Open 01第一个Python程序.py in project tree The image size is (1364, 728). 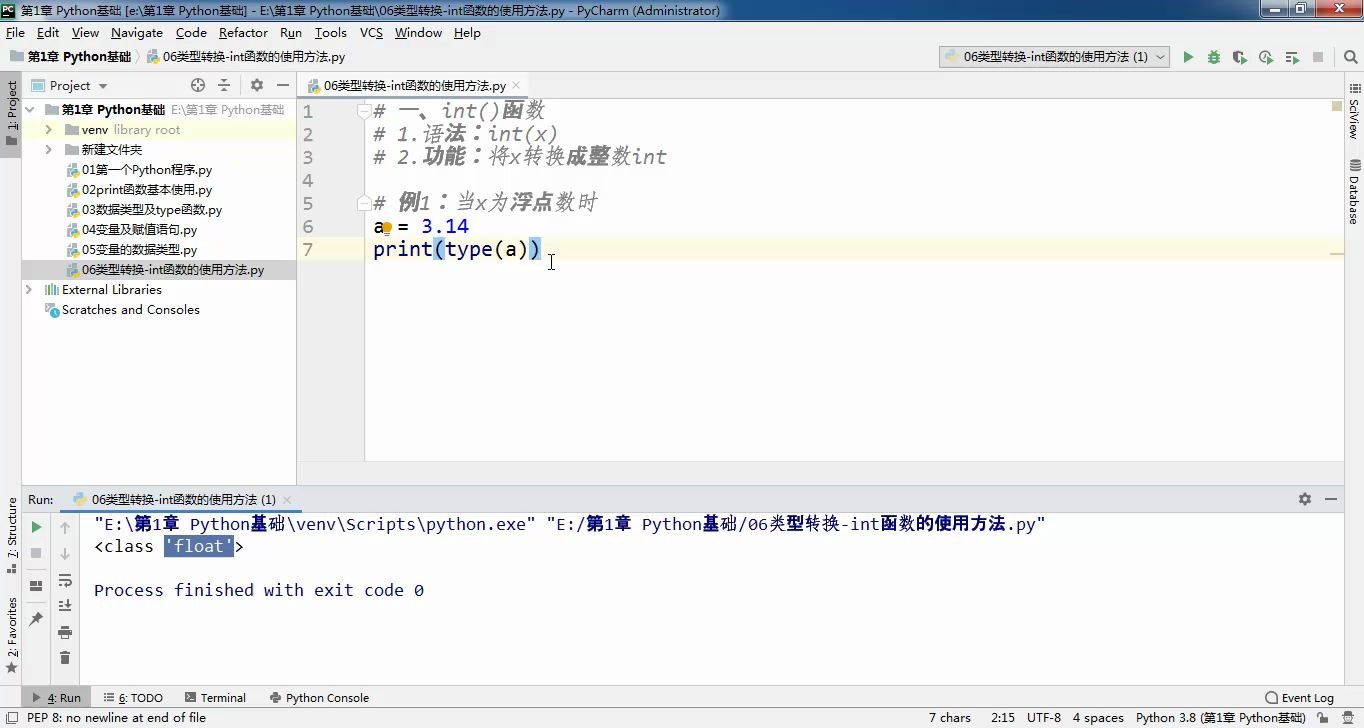click(146, 170)
